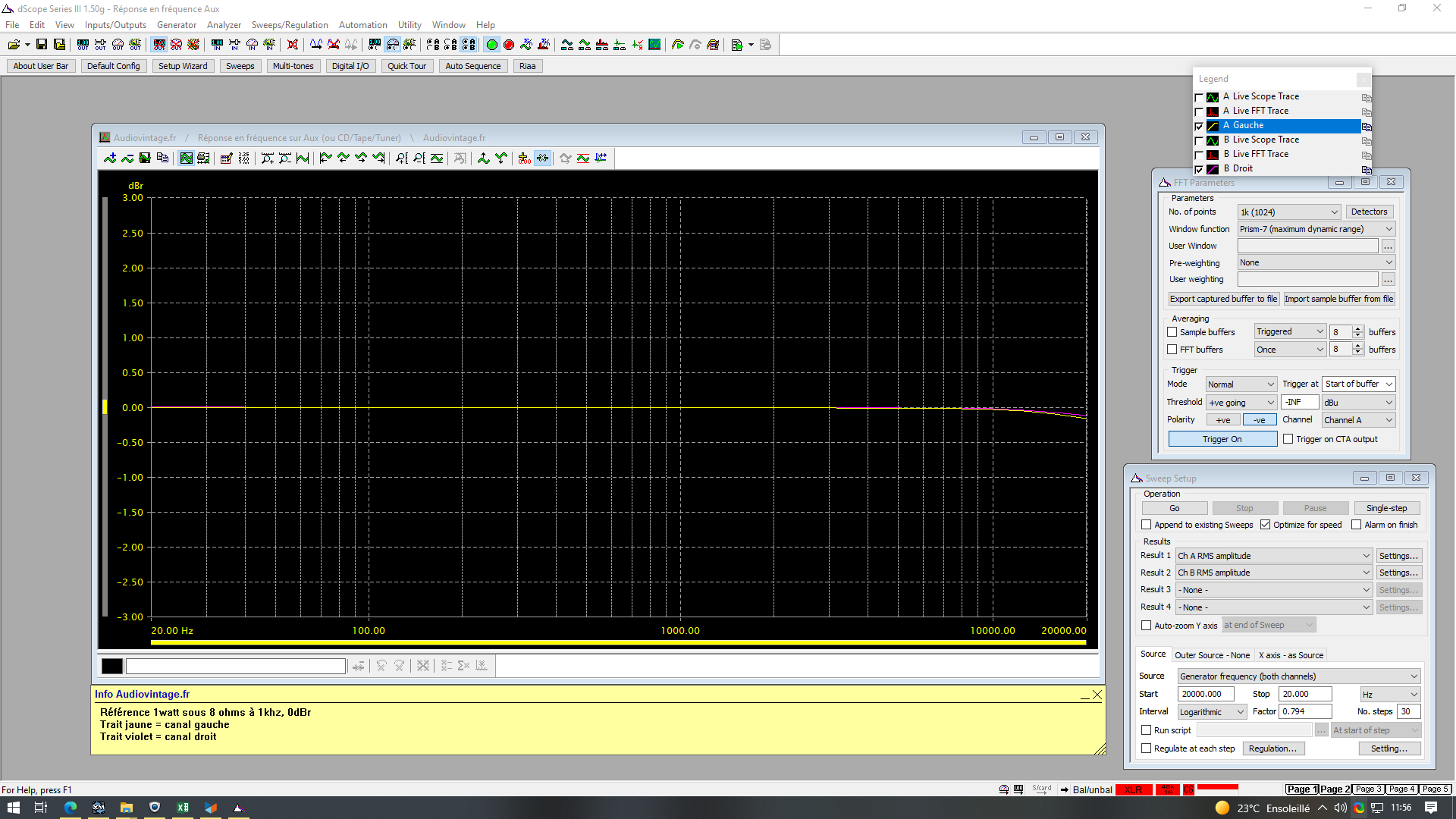Click the zoom in X axis icon
The width and height of the screenshot is (1456, 819).
(268, 158)
